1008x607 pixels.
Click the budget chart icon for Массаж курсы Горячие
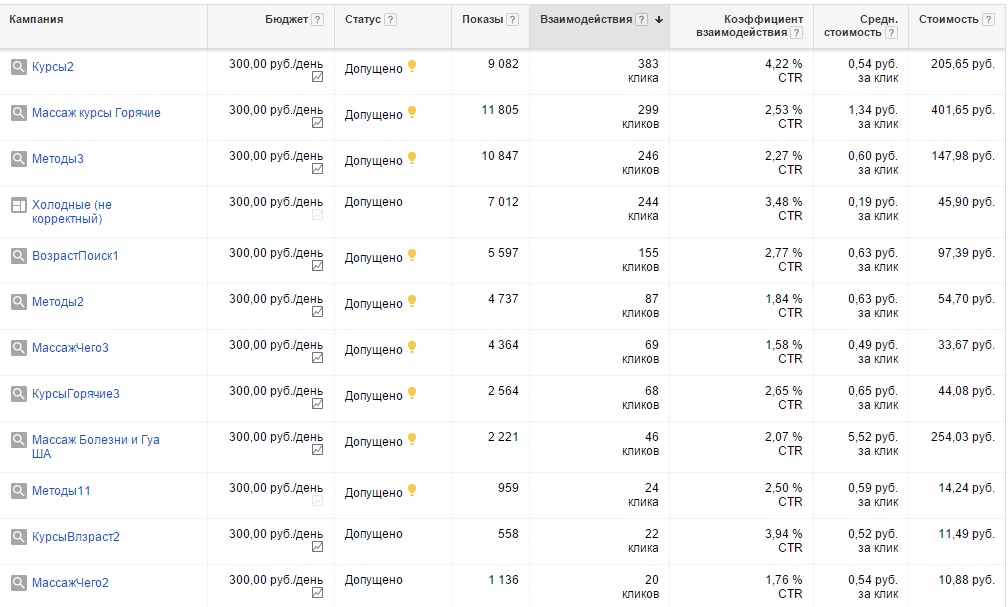(318, 123)
